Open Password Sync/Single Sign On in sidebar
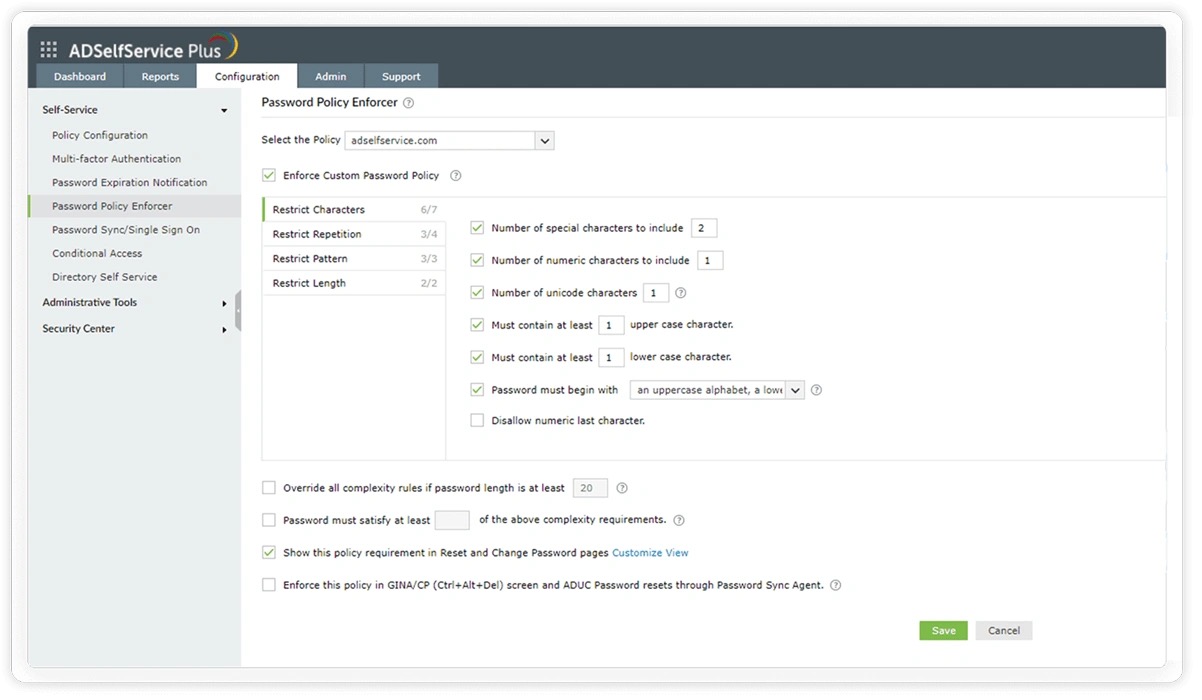The image size is (1202, 700). (126, 230)
